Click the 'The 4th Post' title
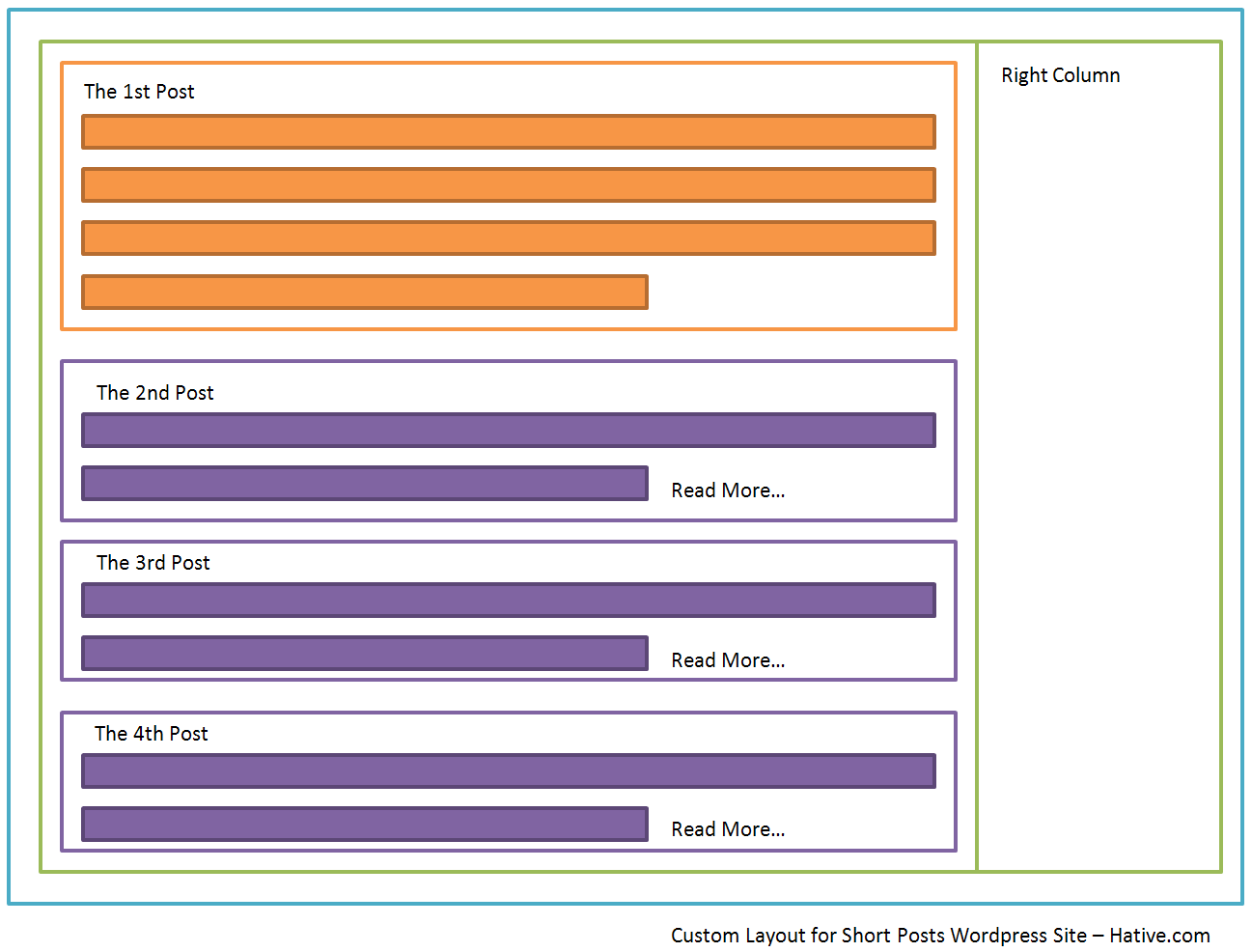Viewport: 1252px width, 952px height. pos(152,734)
